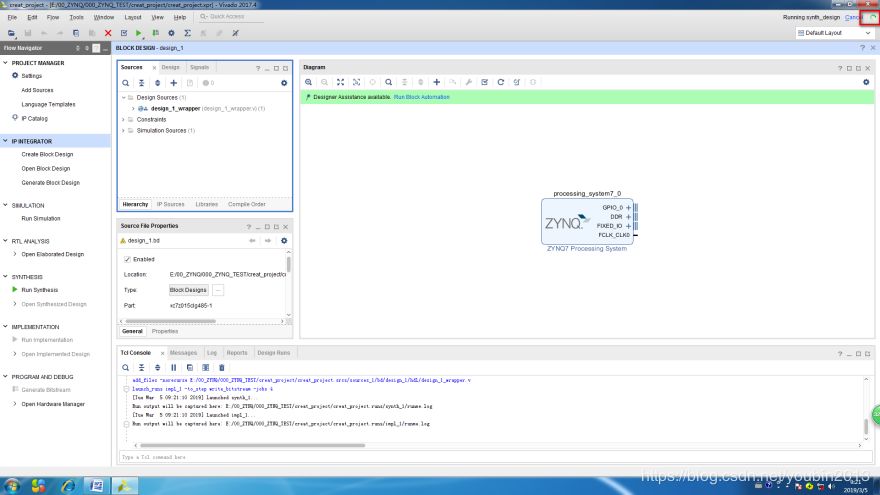The width and height of the screenshot is (880, 495).
Task: Add IP with Diagram plus icon
Action: [437, 82]
